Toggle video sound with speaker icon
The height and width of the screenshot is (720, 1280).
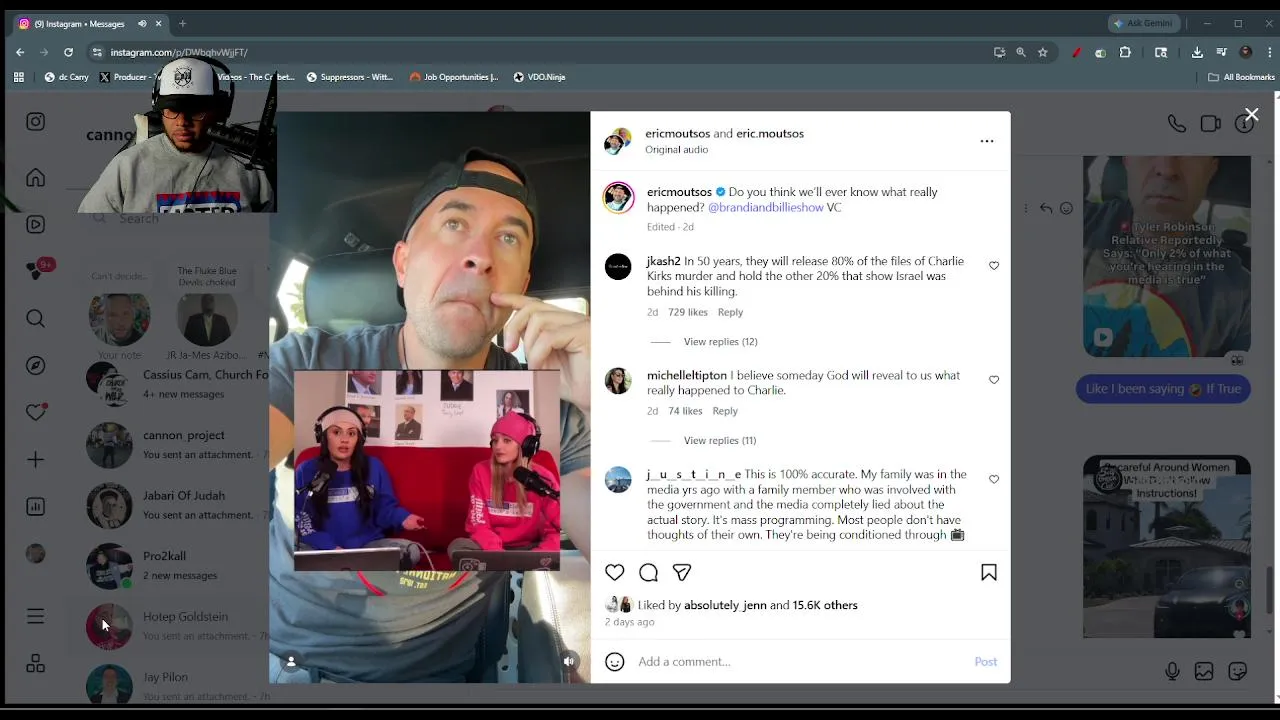569,661
